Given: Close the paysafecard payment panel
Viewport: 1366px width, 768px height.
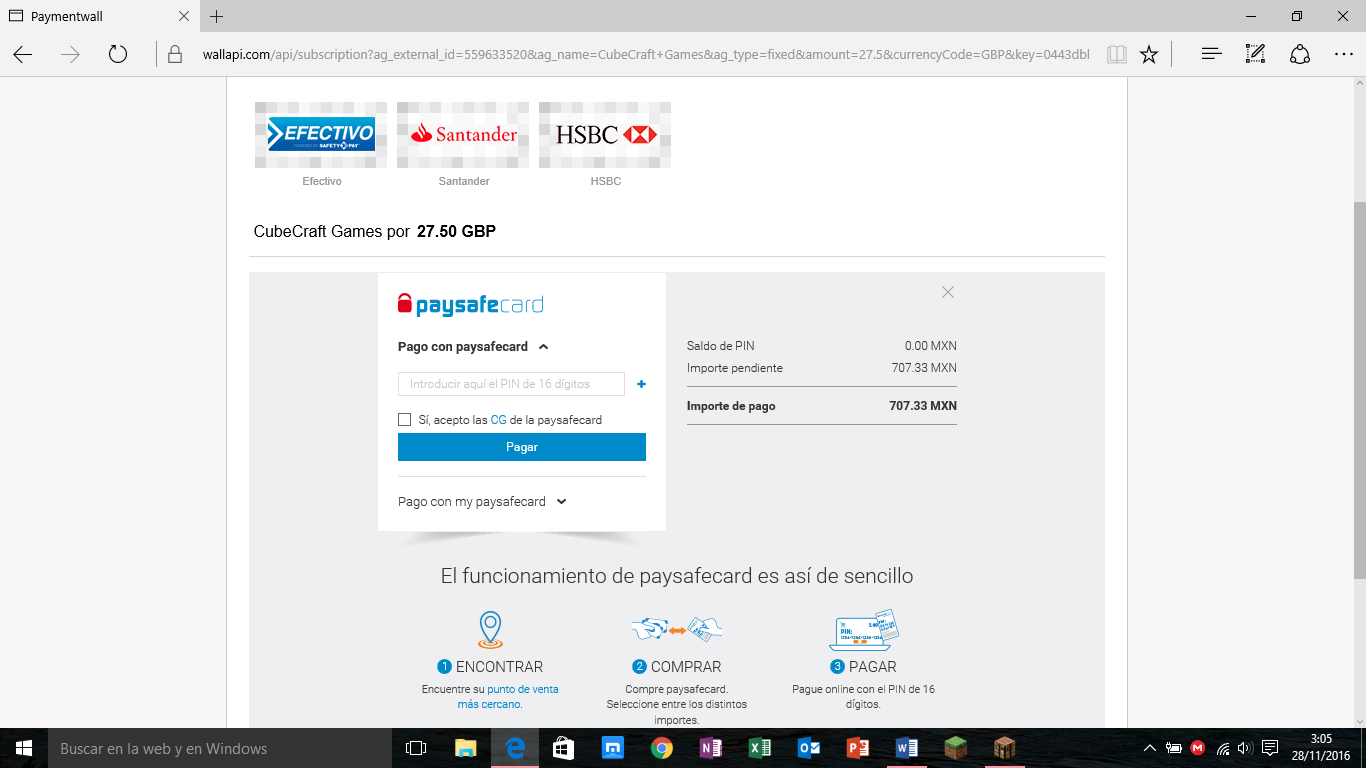Looking at the screenshot, I should (948, 292).
